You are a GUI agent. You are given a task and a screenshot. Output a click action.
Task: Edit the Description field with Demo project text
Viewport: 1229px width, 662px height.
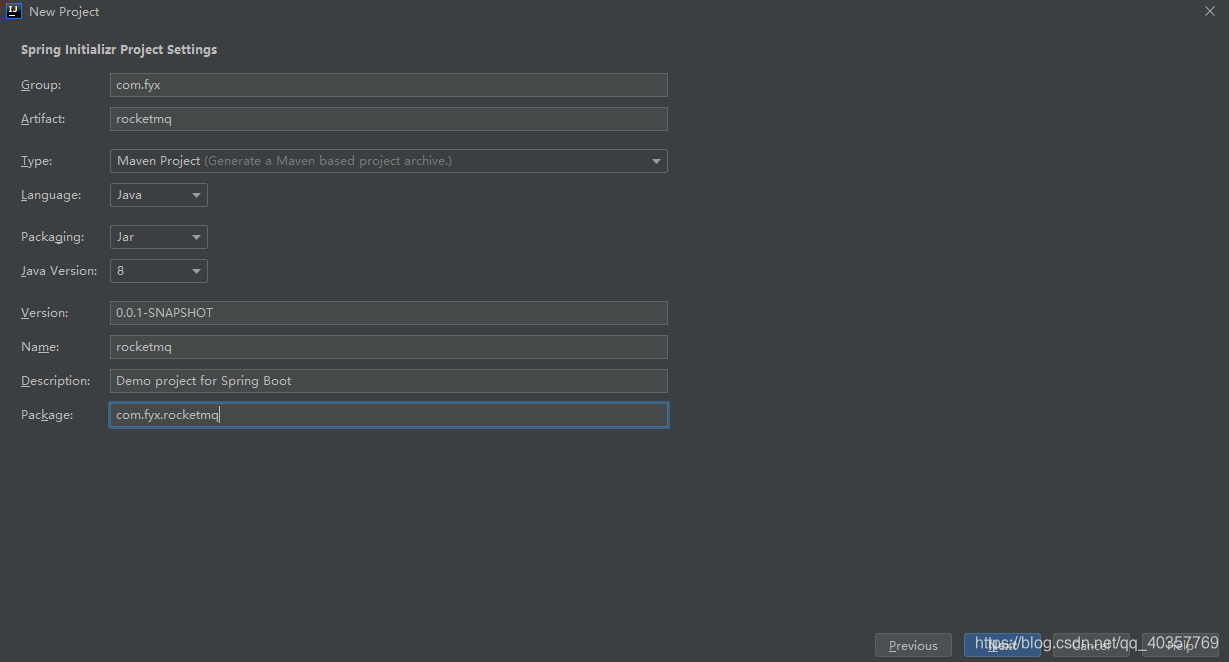[388, 381]
